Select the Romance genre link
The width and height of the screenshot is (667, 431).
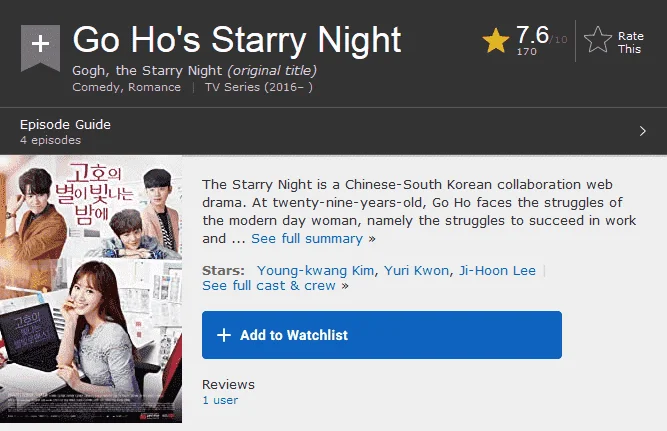(154, 87)
